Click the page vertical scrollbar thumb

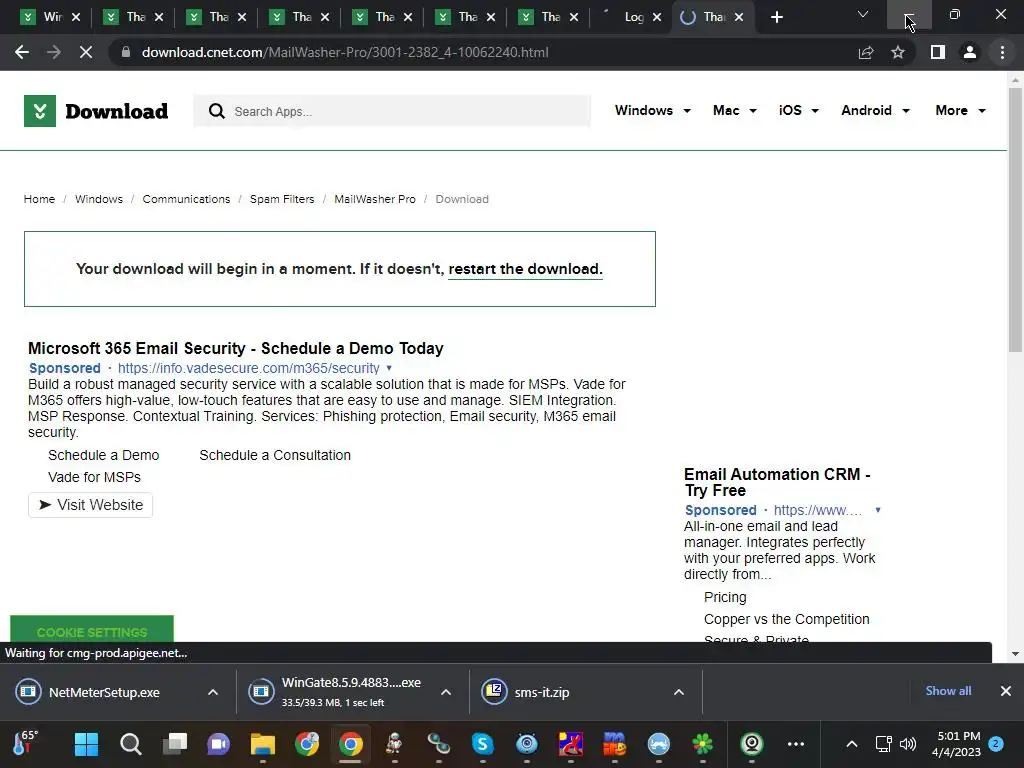click(1015, 219)
